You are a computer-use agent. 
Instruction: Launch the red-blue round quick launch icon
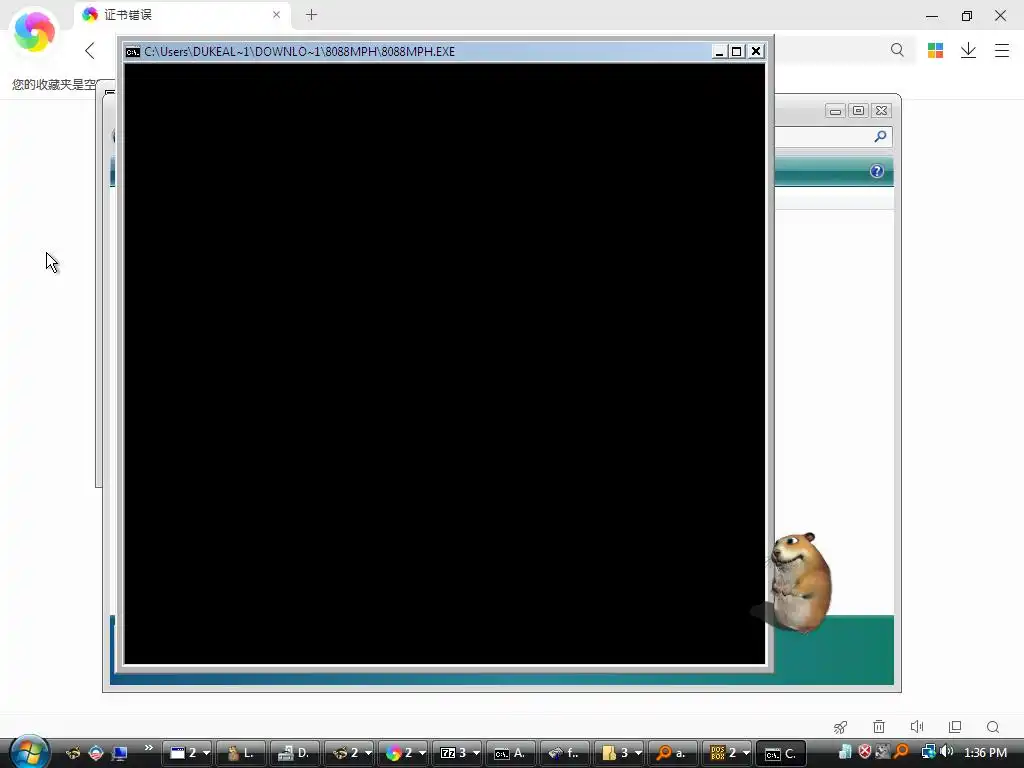[96, 753]
